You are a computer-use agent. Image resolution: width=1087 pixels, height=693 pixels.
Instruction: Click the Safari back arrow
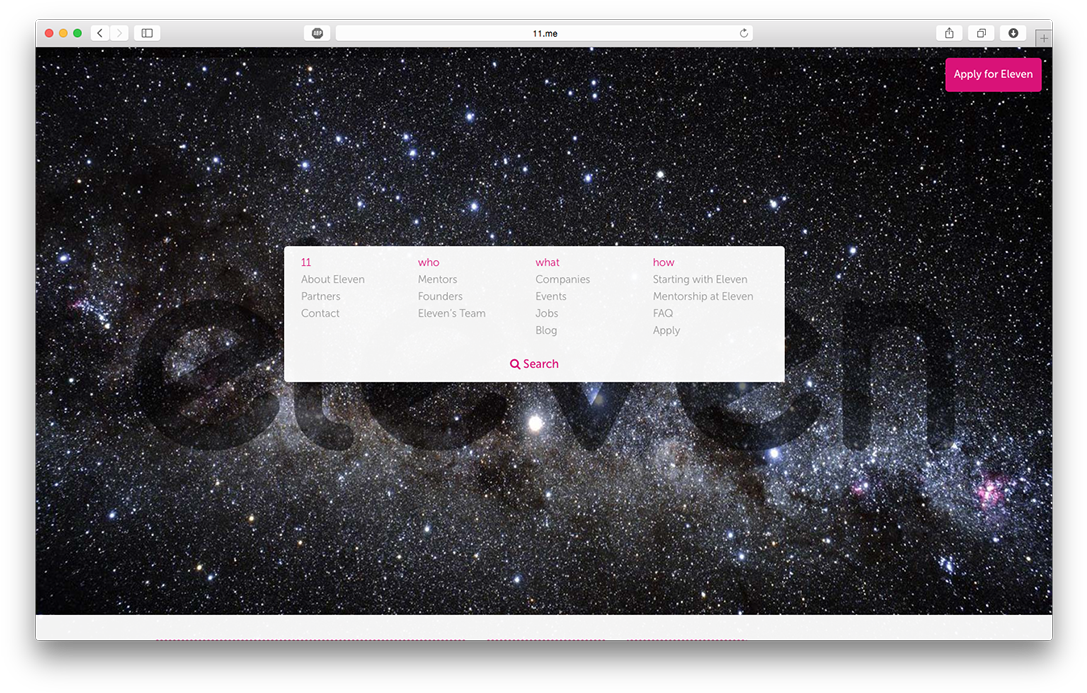pyautogui.click(x=100, y=33)
